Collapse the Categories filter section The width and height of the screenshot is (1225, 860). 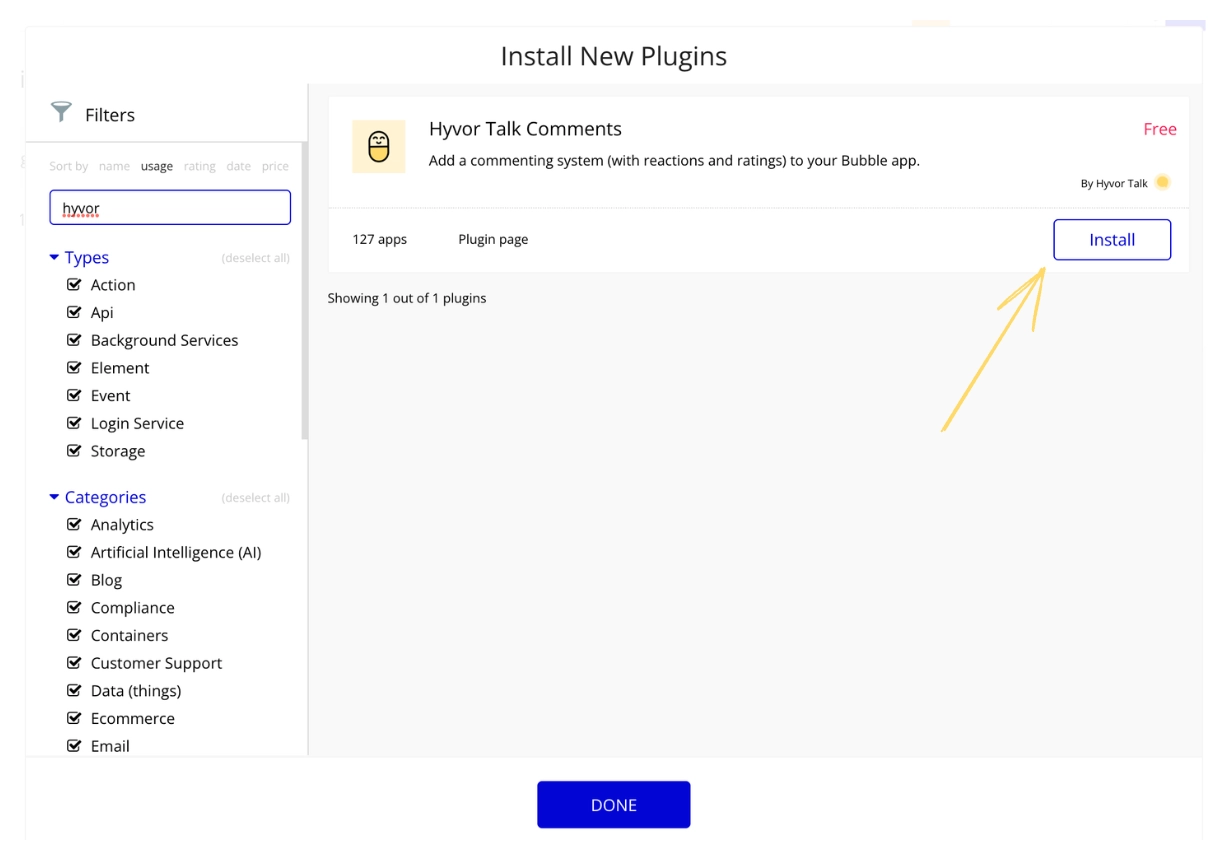click(x=97, y=498)
